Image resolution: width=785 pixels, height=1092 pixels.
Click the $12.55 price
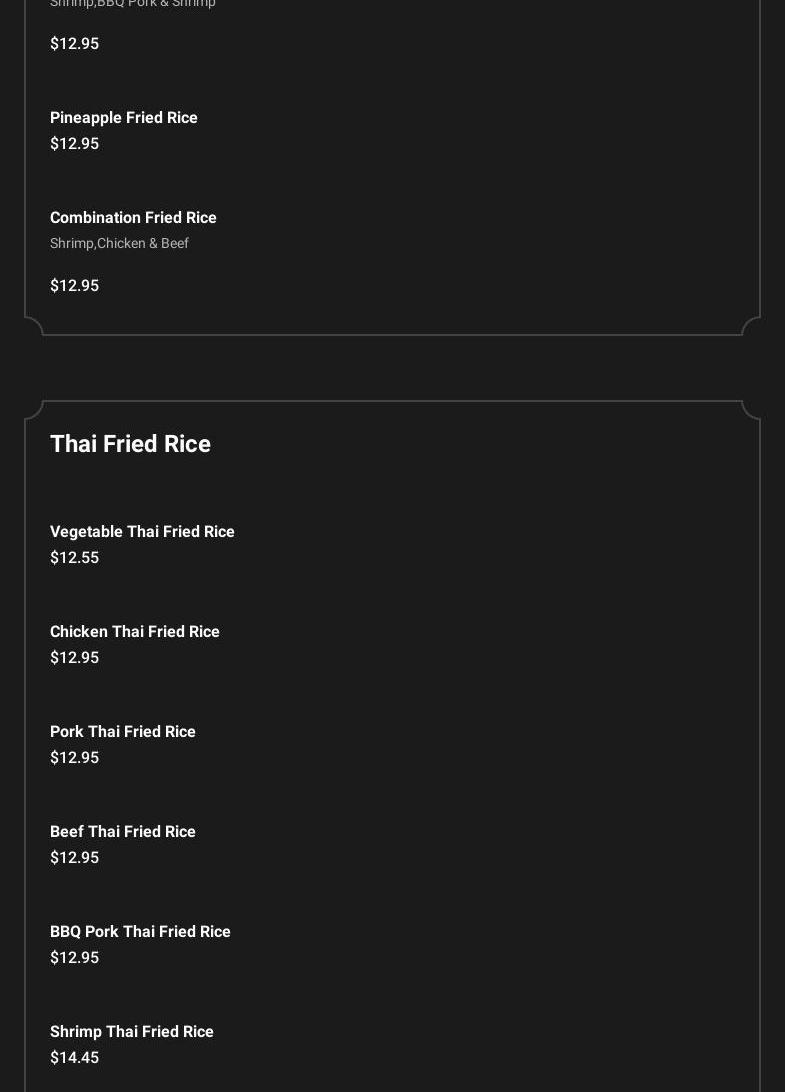tap(74, 558)
